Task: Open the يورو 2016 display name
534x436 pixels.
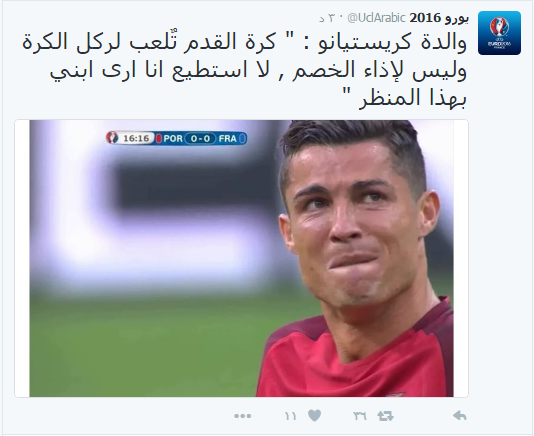Action: pos(439,18)
